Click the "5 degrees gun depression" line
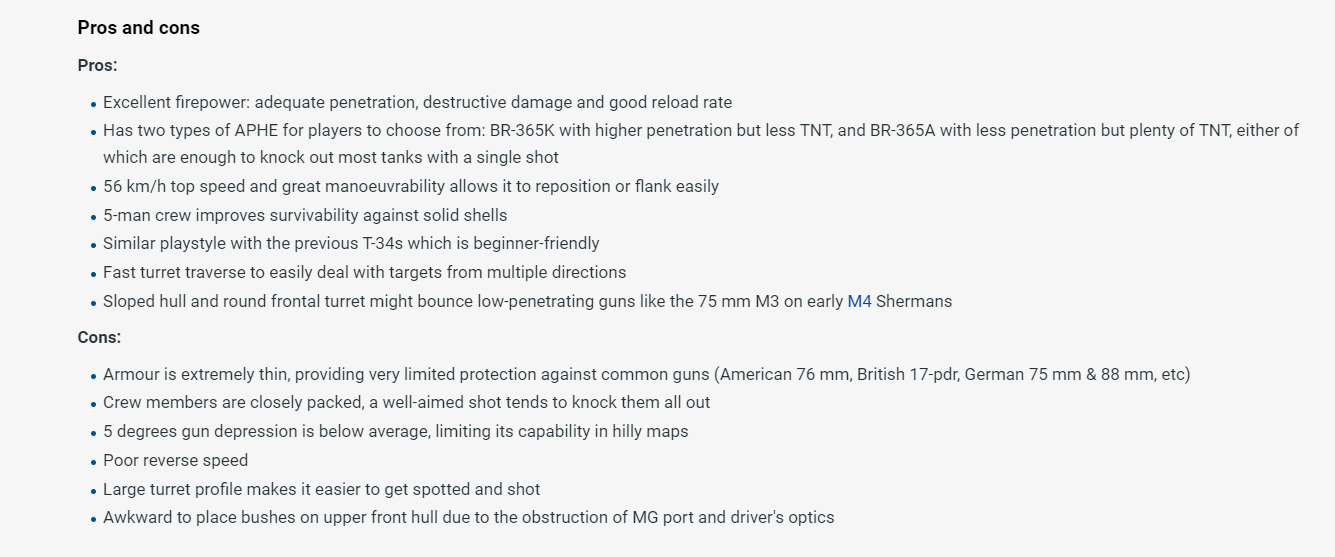Viewport: 1335px width, 557px height. (x=395, y=431)
